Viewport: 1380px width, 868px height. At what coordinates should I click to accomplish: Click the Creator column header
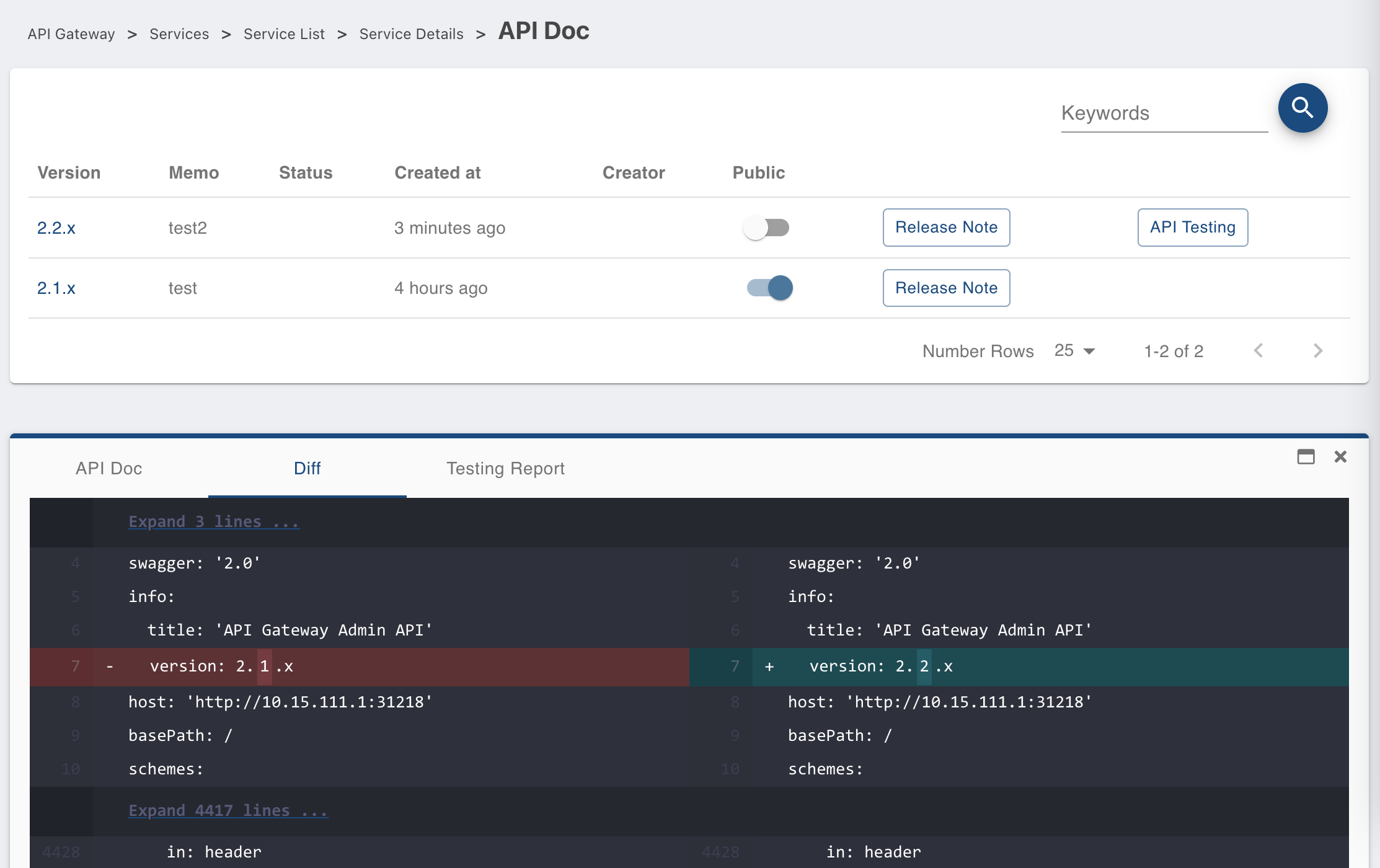point(634,172)
